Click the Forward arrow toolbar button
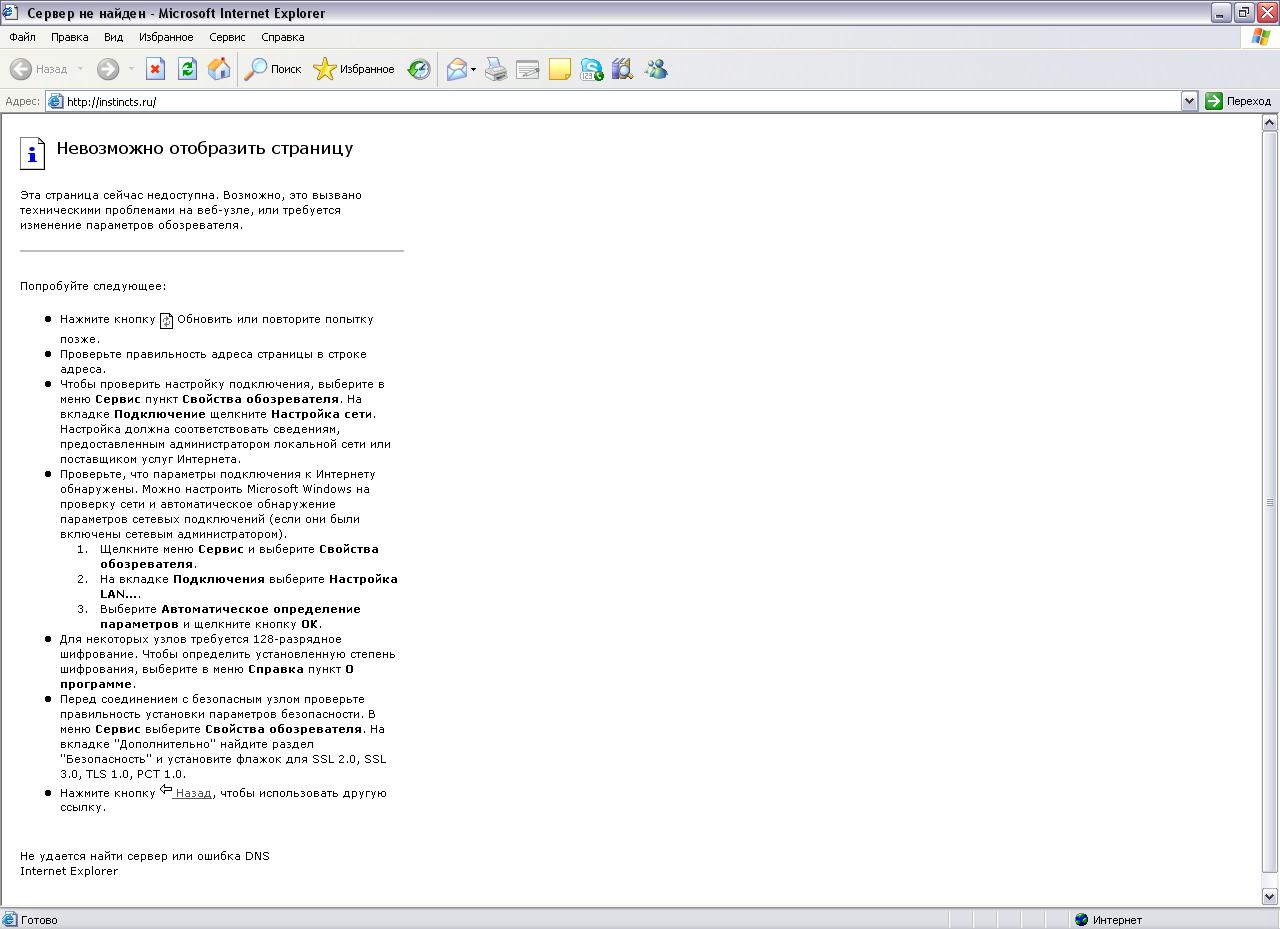This screenshot has width=1280, height=929. pyautogui.click(x=108, y=69)
